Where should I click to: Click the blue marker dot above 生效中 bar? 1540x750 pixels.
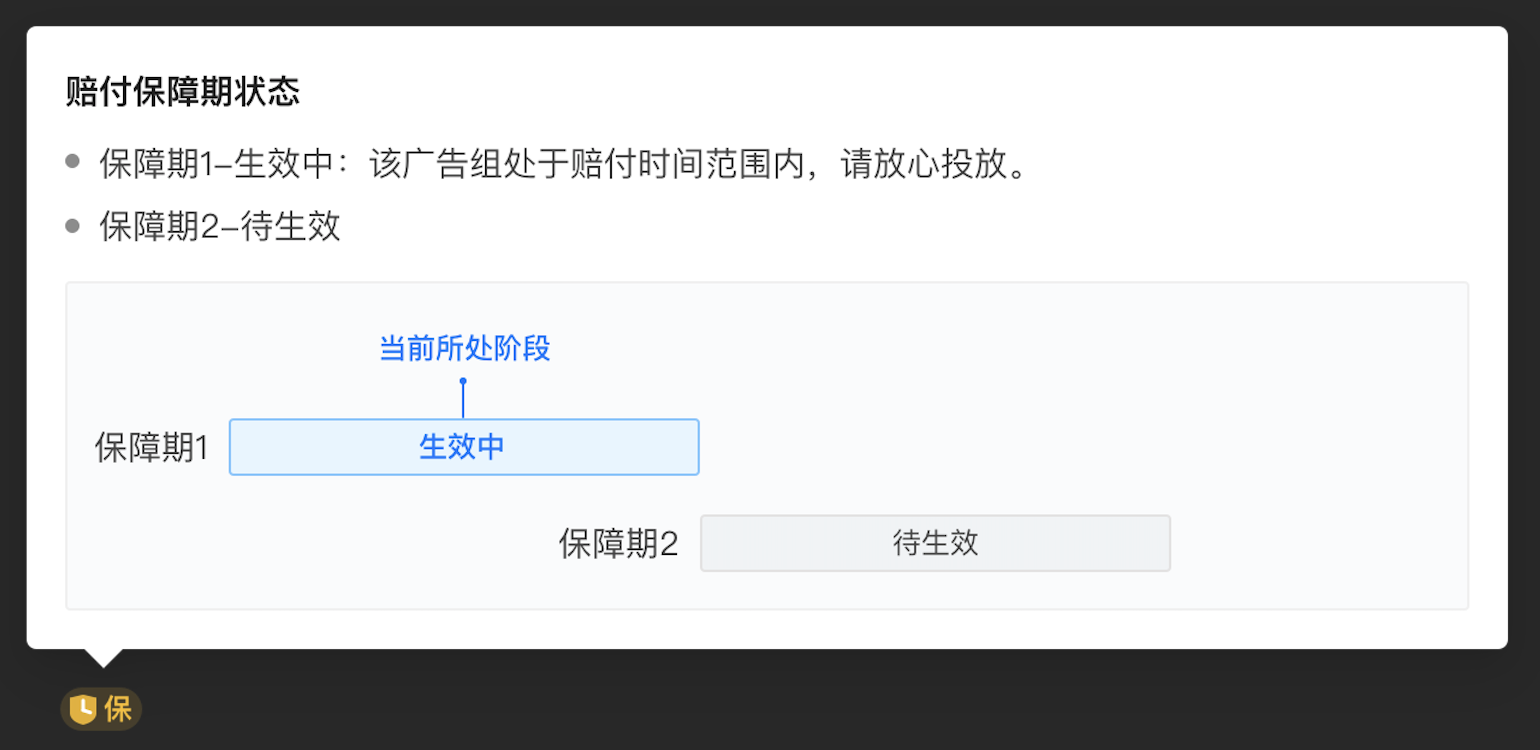(462, 380)
